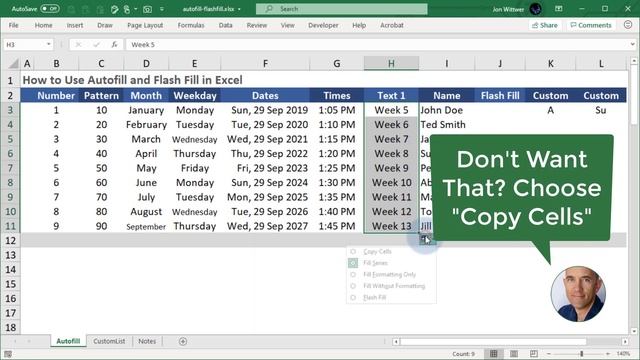Switch to the Home ribbon tab
Viewport: 640px width, 360px height.
pyautogui.click(x=43, y=25)
